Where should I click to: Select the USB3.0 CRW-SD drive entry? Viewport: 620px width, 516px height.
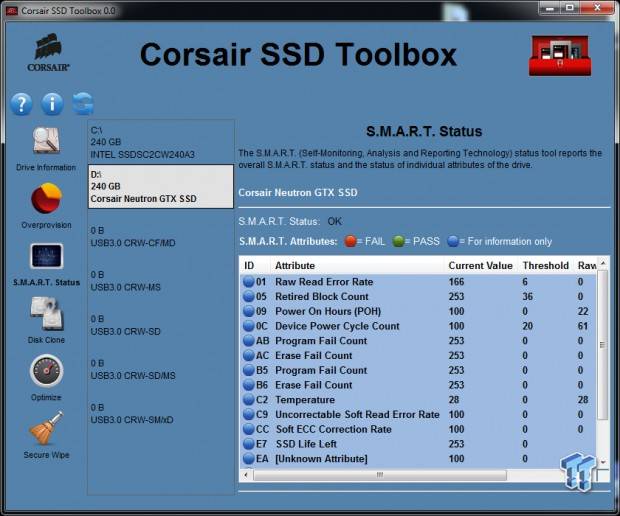161,325
